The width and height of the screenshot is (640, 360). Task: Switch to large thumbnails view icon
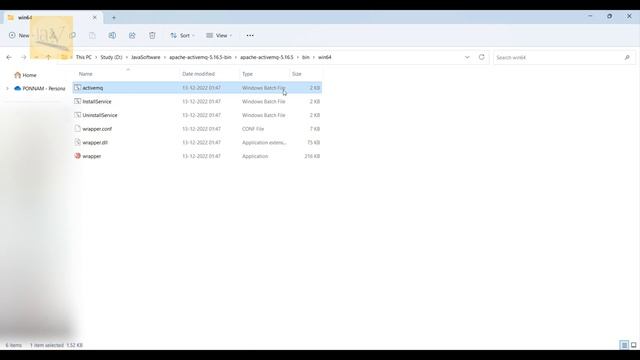633,345
